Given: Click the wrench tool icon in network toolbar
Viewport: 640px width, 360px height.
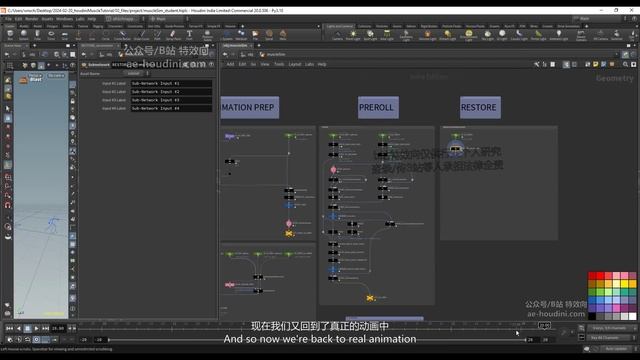Looking at the screenshot, I should tap(536, 64).
